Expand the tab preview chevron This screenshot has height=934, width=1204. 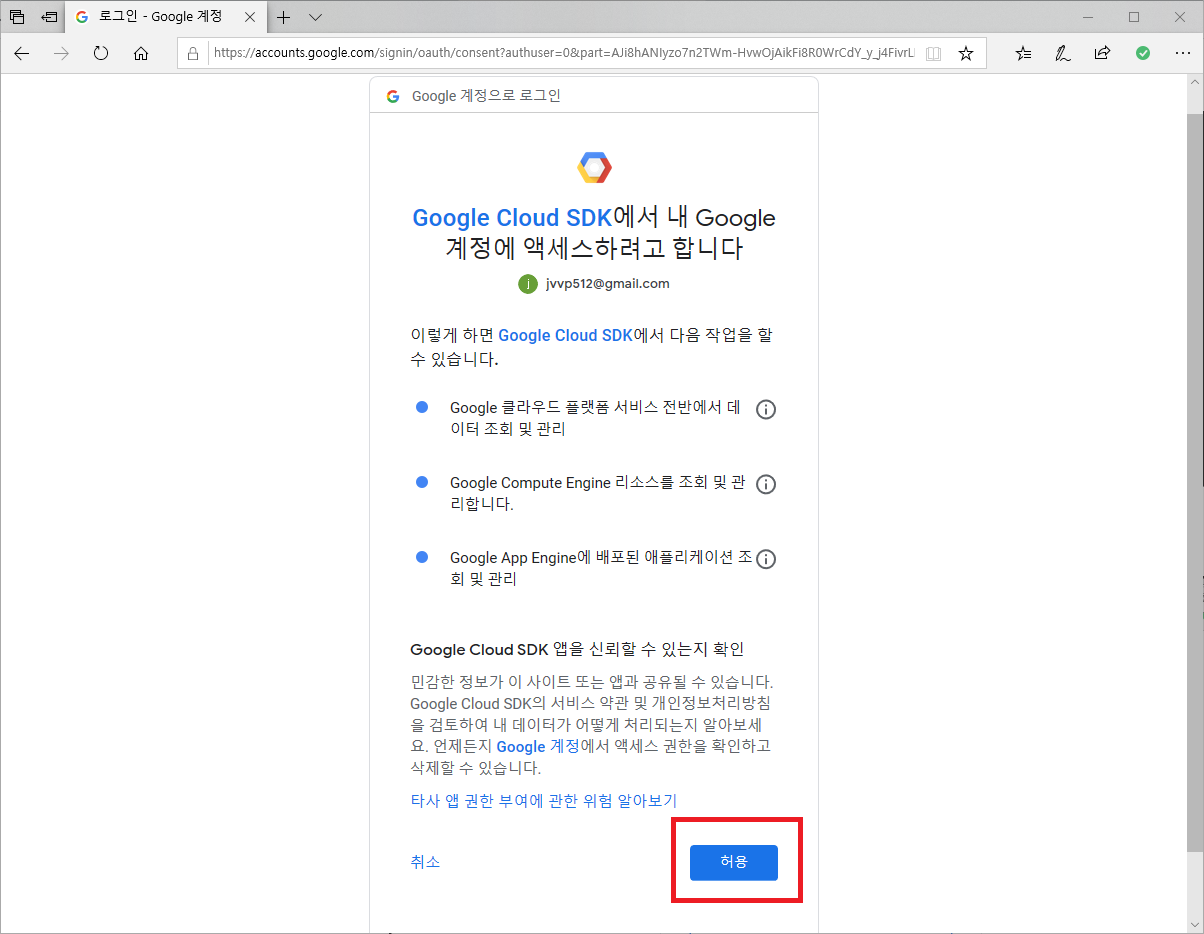coord(315,17)
